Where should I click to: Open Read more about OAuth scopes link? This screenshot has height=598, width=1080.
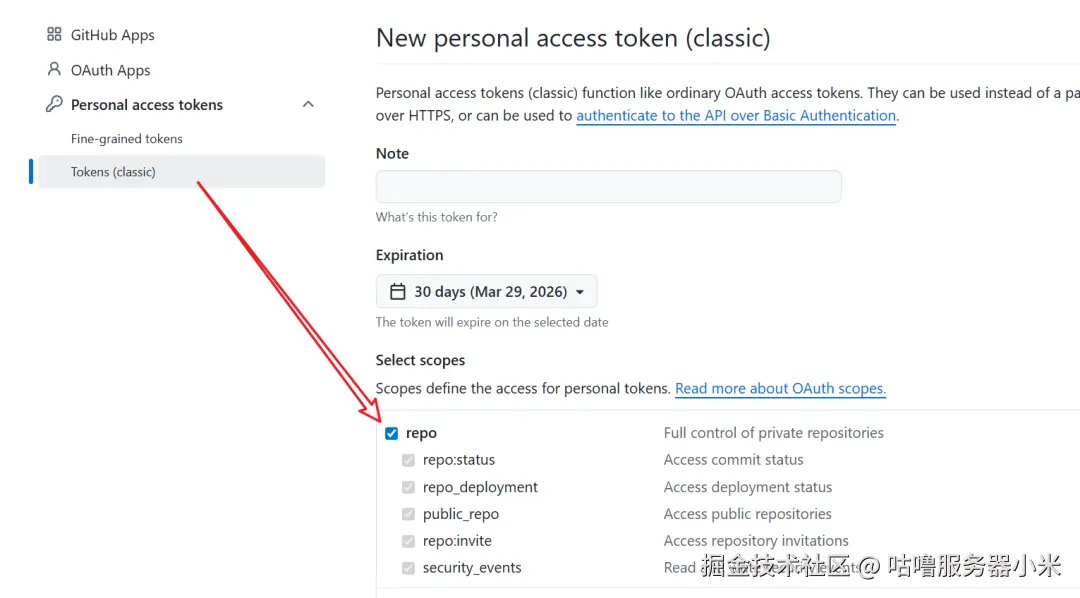coord(780,388)
